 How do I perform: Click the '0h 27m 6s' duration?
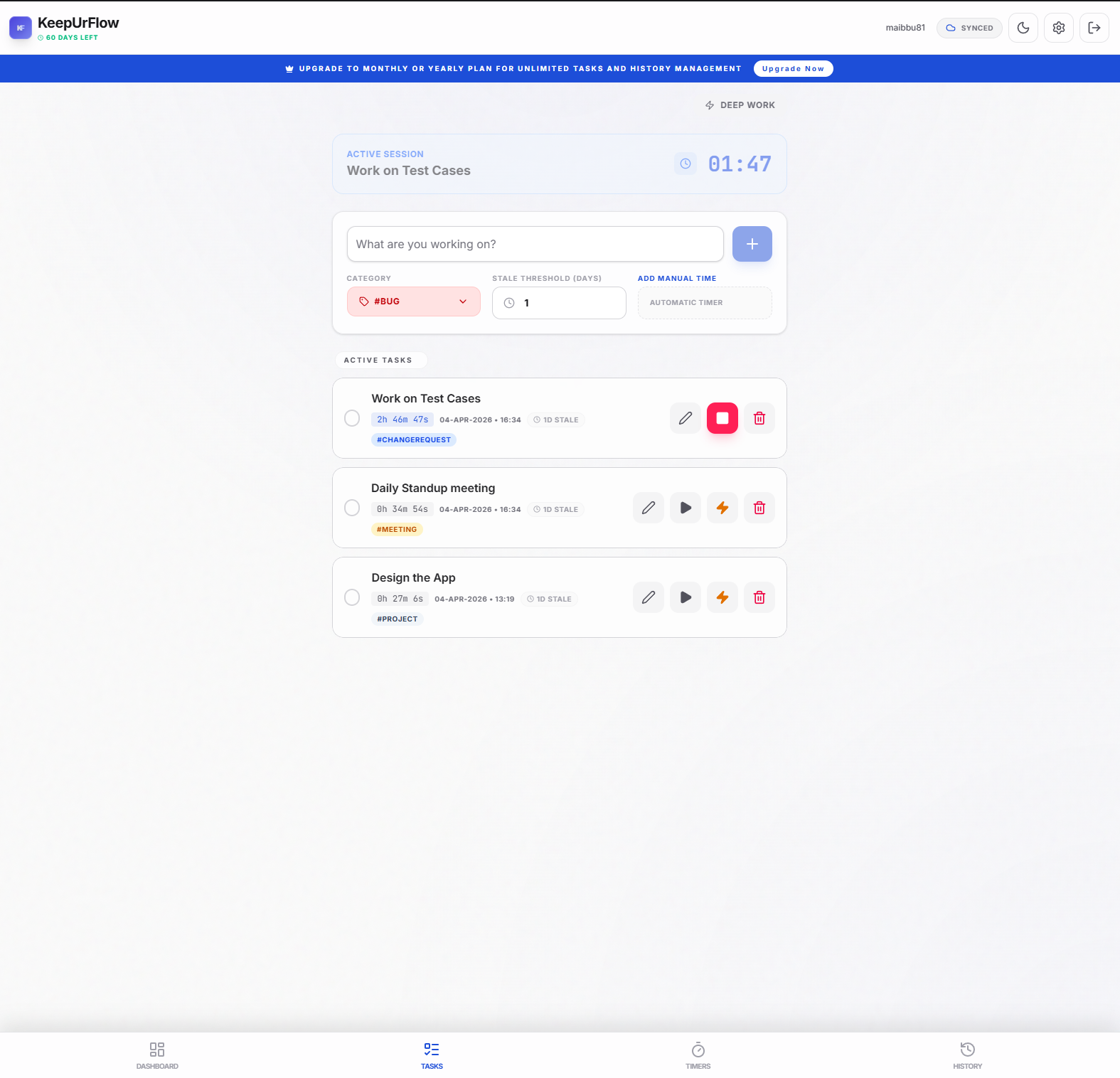(x=400, y=599)
